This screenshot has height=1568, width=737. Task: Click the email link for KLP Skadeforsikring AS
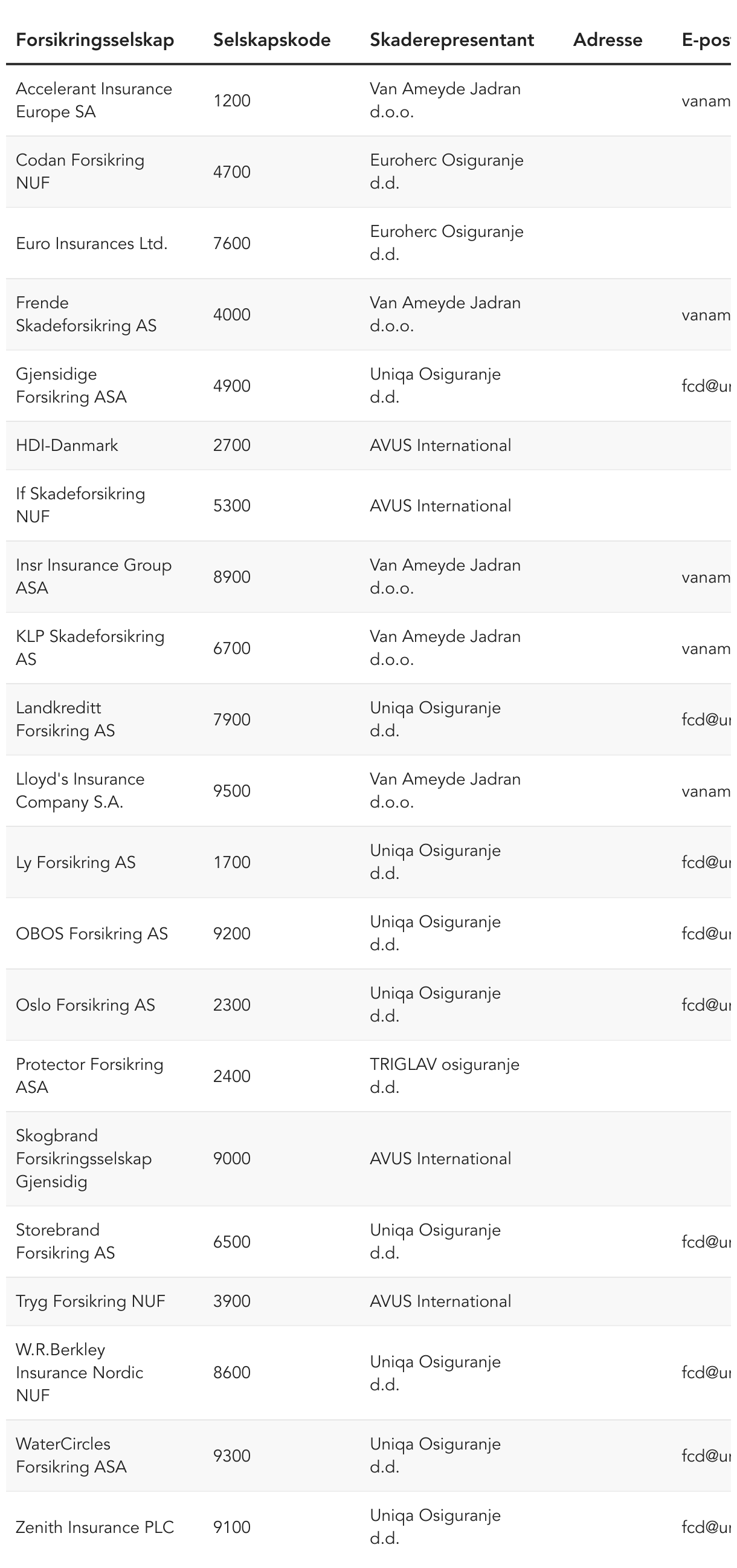tap(706, 649)
